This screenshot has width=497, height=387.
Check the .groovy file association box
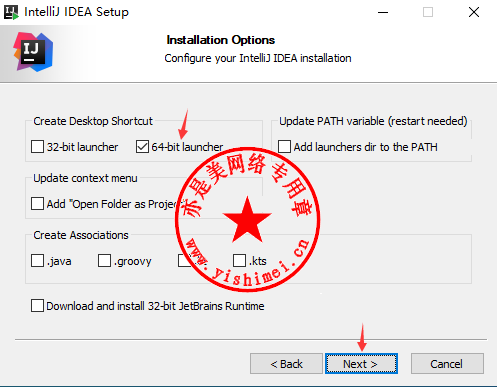[x=104, y=261]
